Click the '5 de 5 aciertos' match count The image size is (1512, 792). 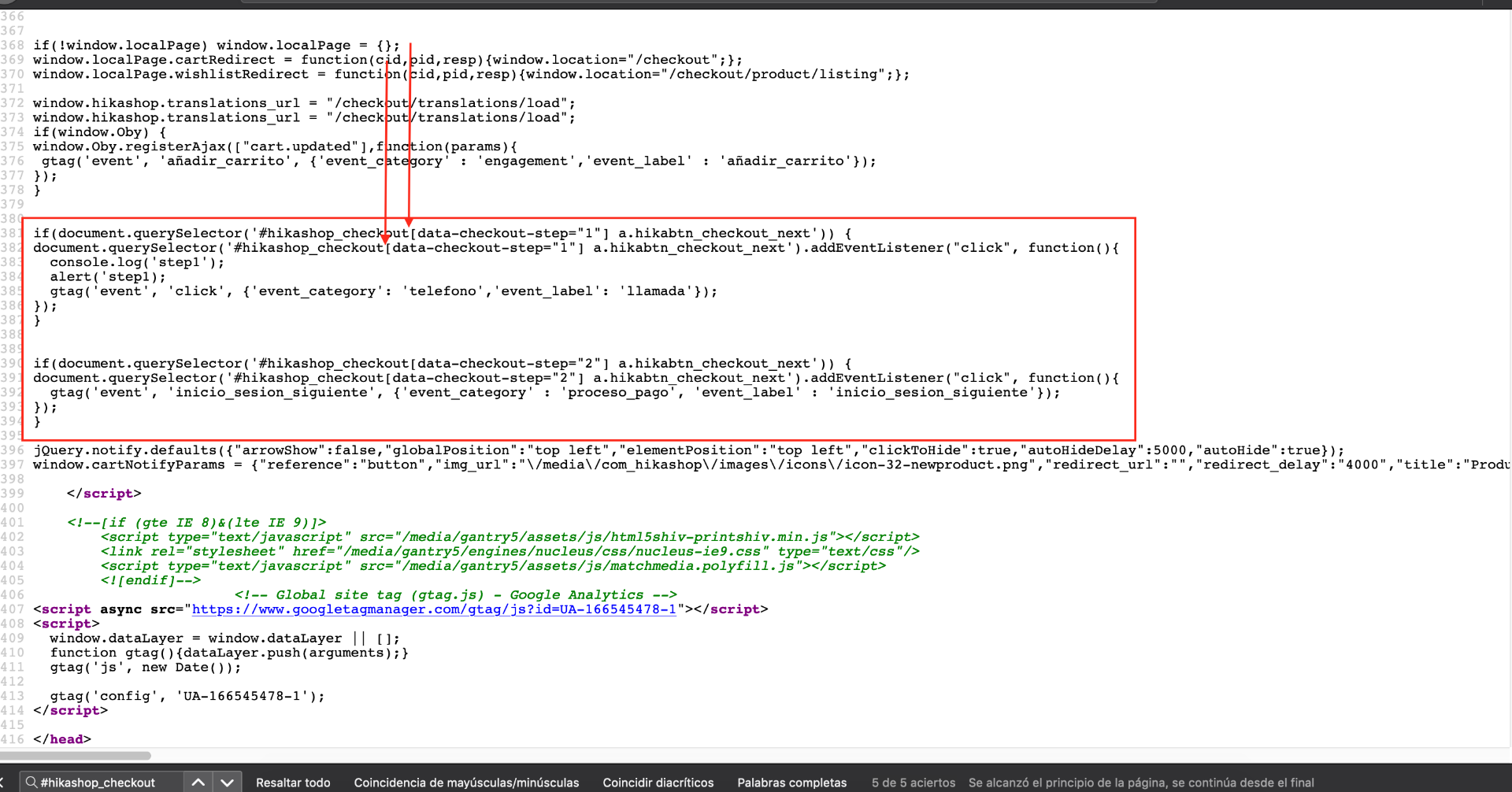point(913,783)
